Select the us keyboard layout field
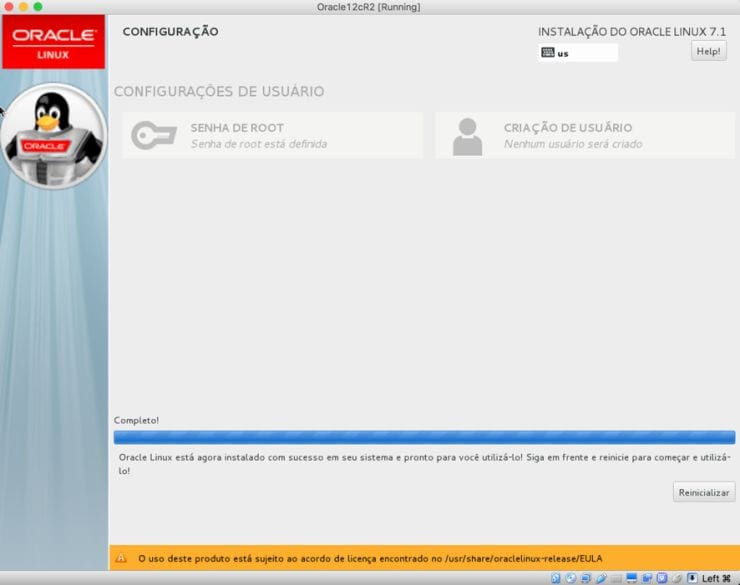 (578, 52)
